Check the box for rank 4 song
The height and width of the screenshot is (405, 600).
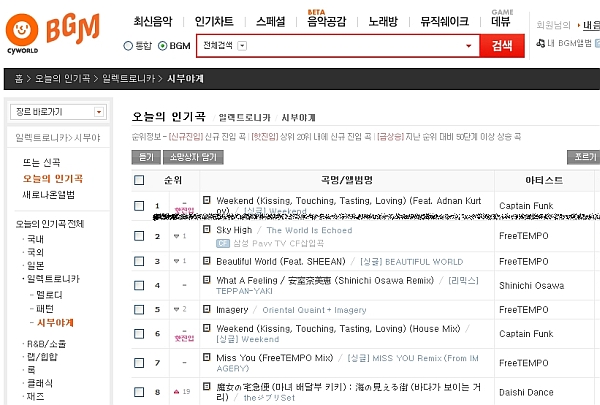[139, 286]
